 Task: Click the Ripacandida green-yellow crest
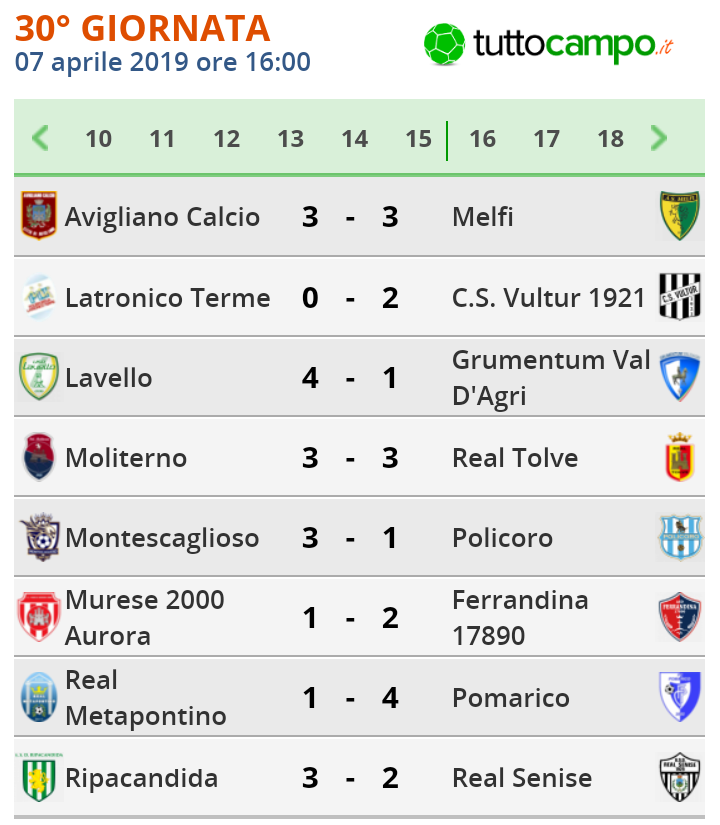tap(40, 777)
